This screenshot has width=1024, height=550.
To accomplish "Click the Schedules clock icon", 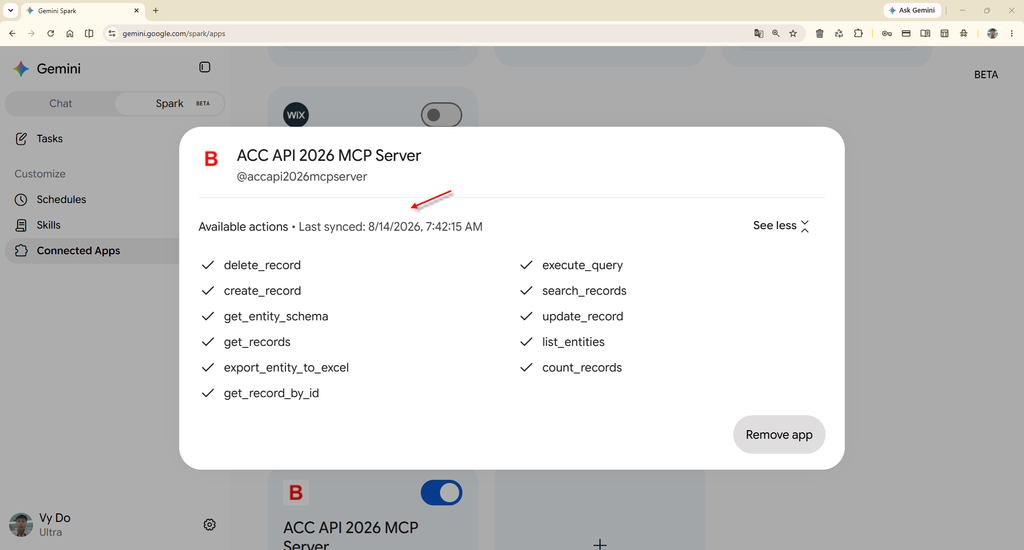I will coord(22,199).
